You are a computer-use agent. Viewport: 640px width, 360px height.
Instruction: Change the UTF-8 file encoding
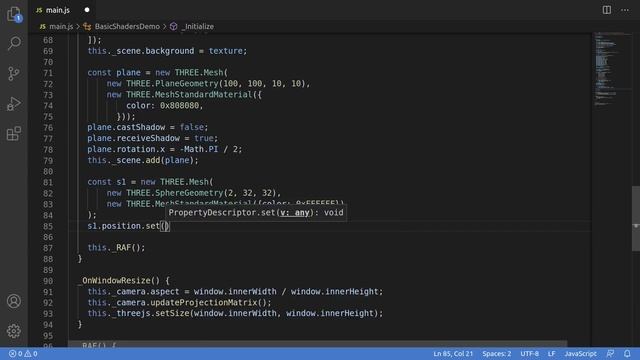(x=529, y=354)
